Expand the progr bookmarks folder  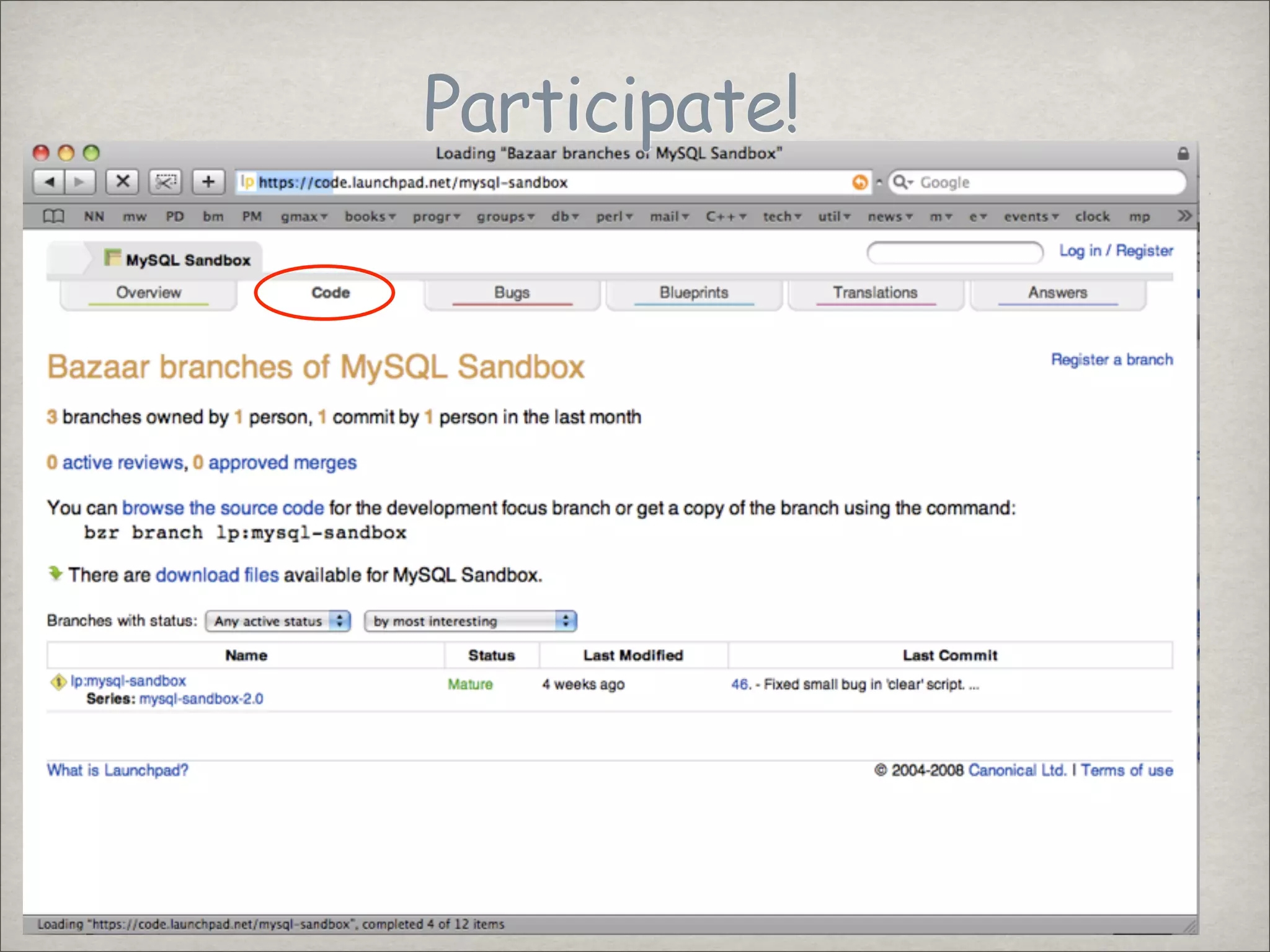coord(437,216)
